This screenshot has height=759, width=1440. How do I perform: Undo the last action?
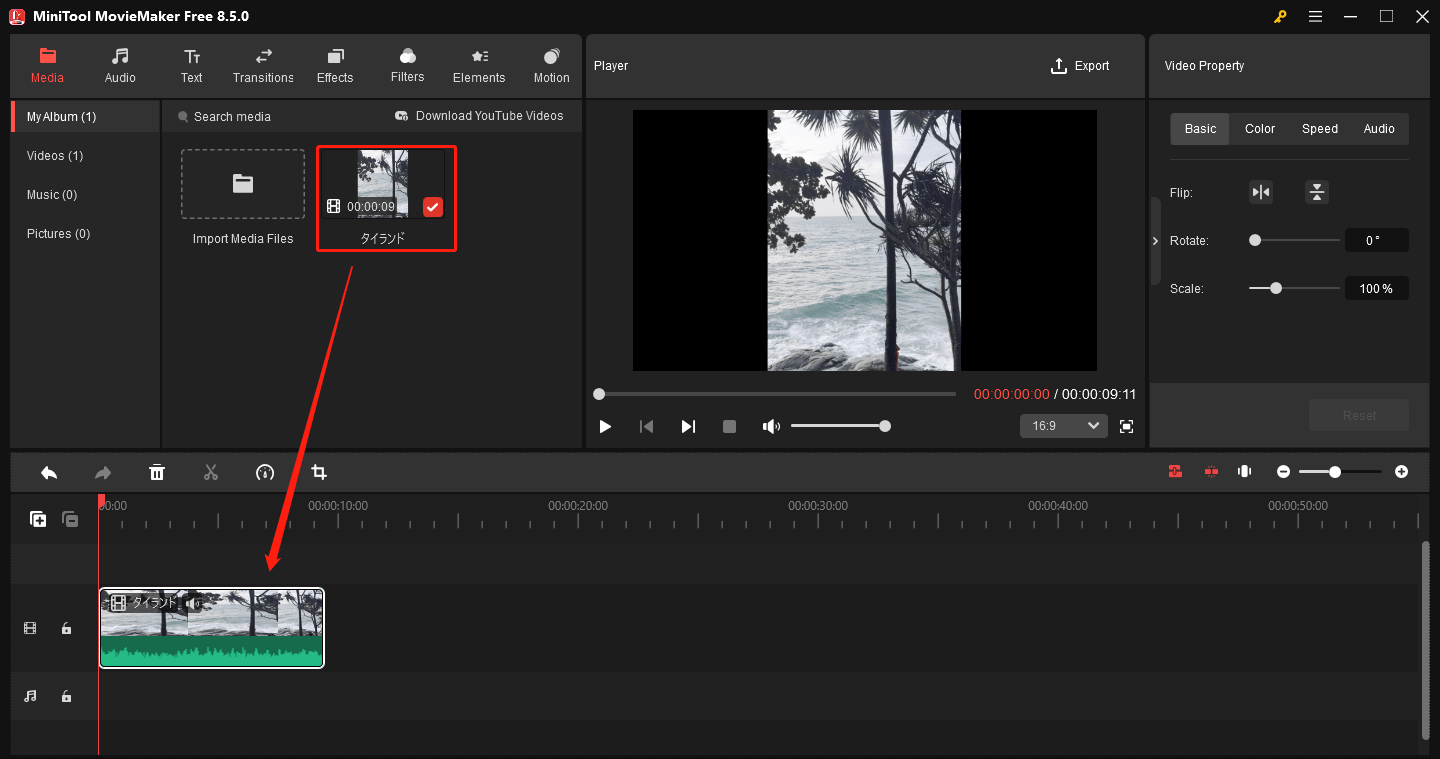tap(49, 471)
